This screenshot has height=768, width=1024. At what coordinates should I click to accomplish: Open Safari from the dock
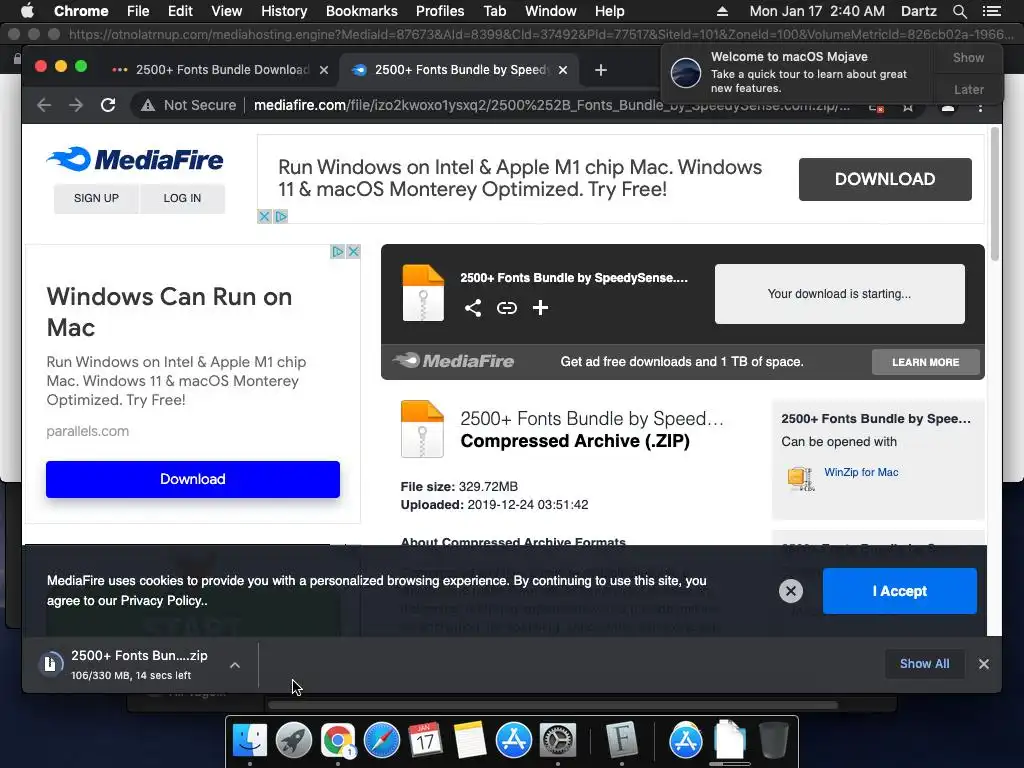coord(381,741)
